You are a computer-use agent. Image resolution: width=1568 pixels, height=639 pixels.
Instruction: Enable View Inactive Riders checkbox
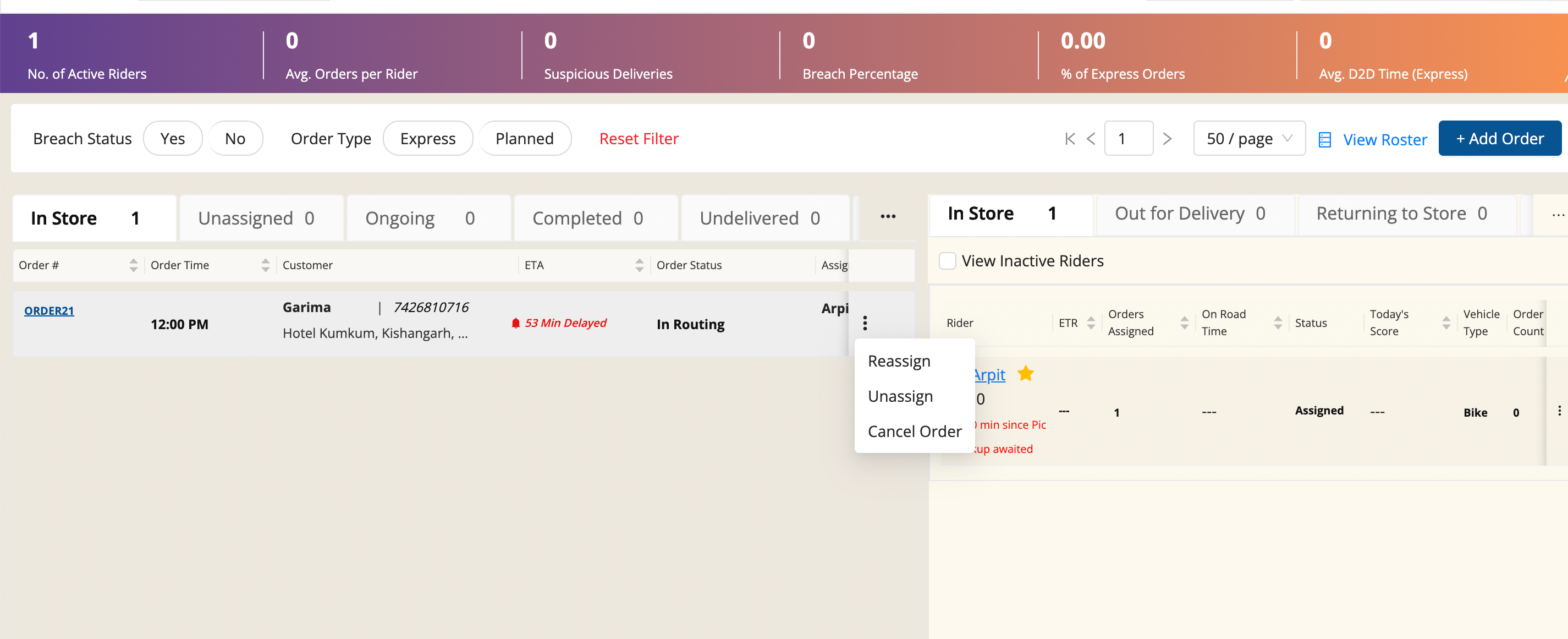pos(947,261)
